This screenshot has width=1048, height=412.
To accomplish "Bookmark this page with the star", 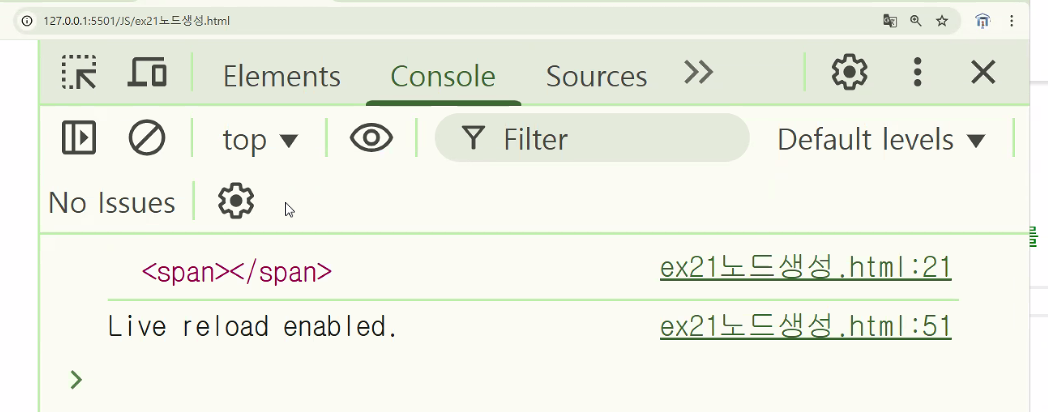I will [x=941, y=20].
